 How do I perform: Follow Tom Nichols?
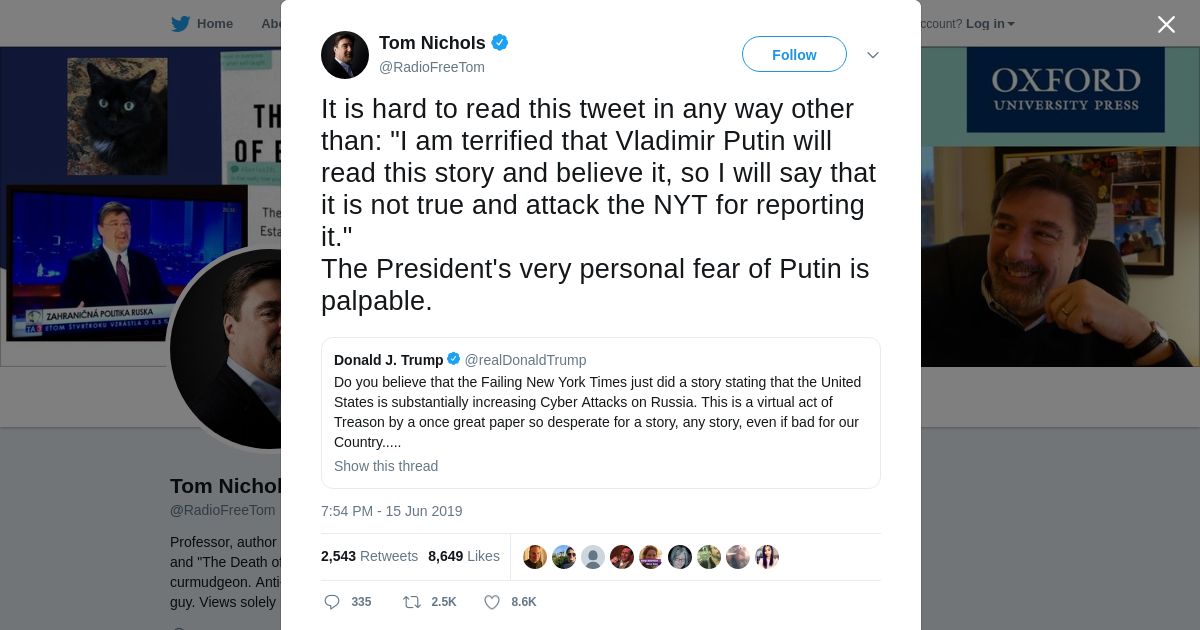794,55
